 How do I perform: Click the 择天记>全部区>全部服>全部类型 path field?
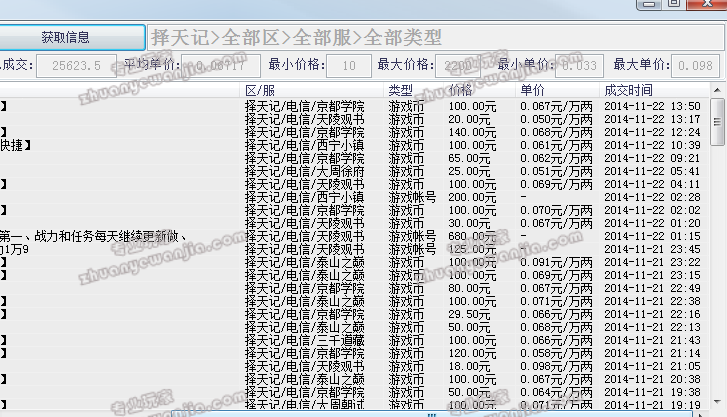[435, 38]
